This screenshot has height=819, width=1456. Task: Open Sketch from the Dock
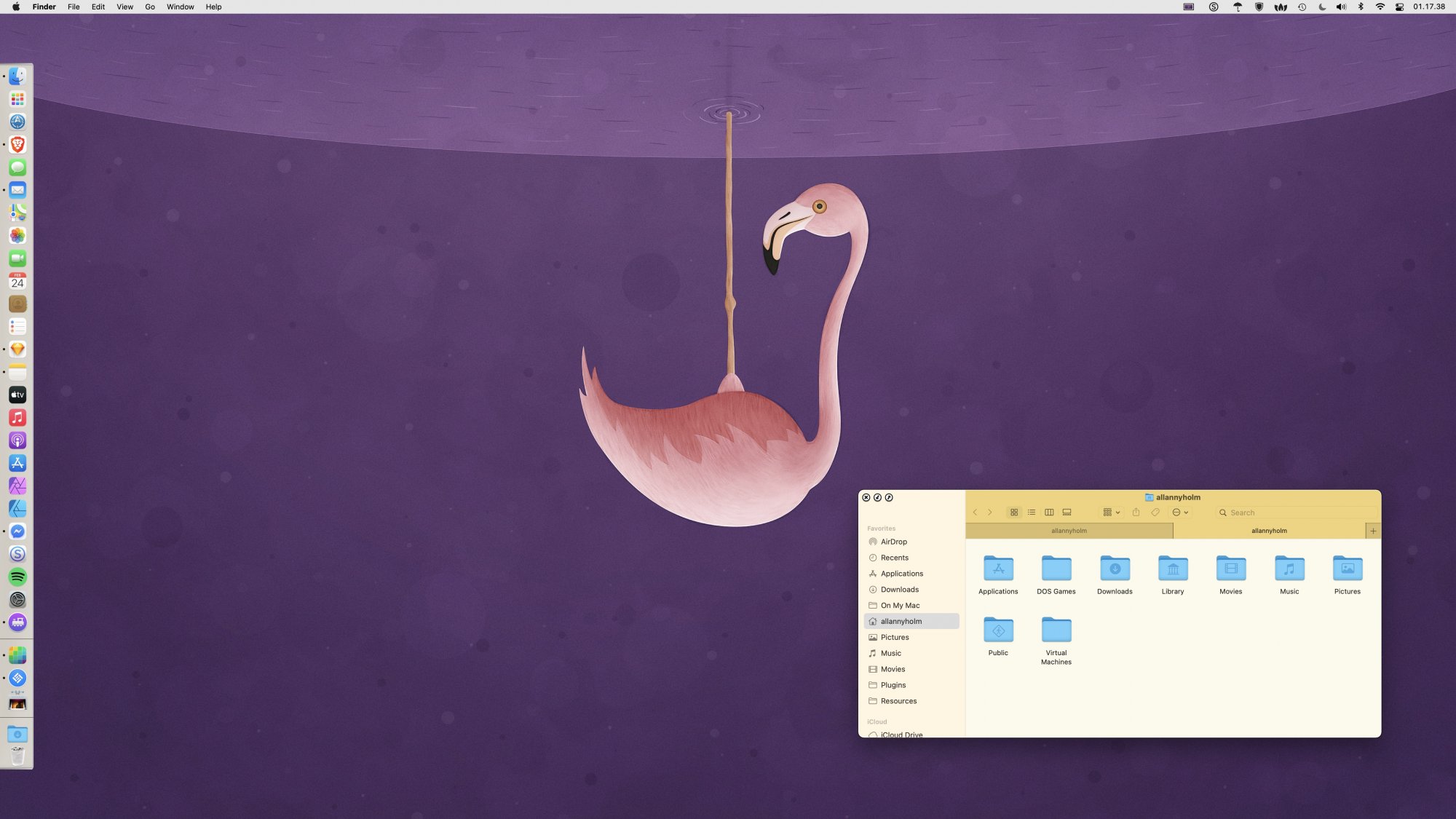tap(17, 349)
